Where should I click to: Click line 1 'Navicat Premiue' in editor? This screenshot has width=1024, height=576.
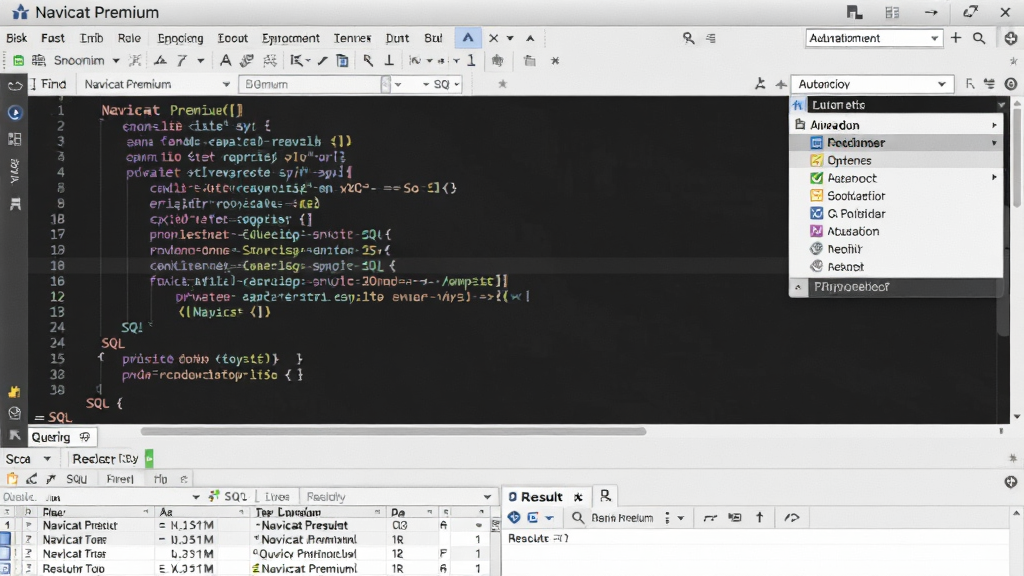(172, 110)
